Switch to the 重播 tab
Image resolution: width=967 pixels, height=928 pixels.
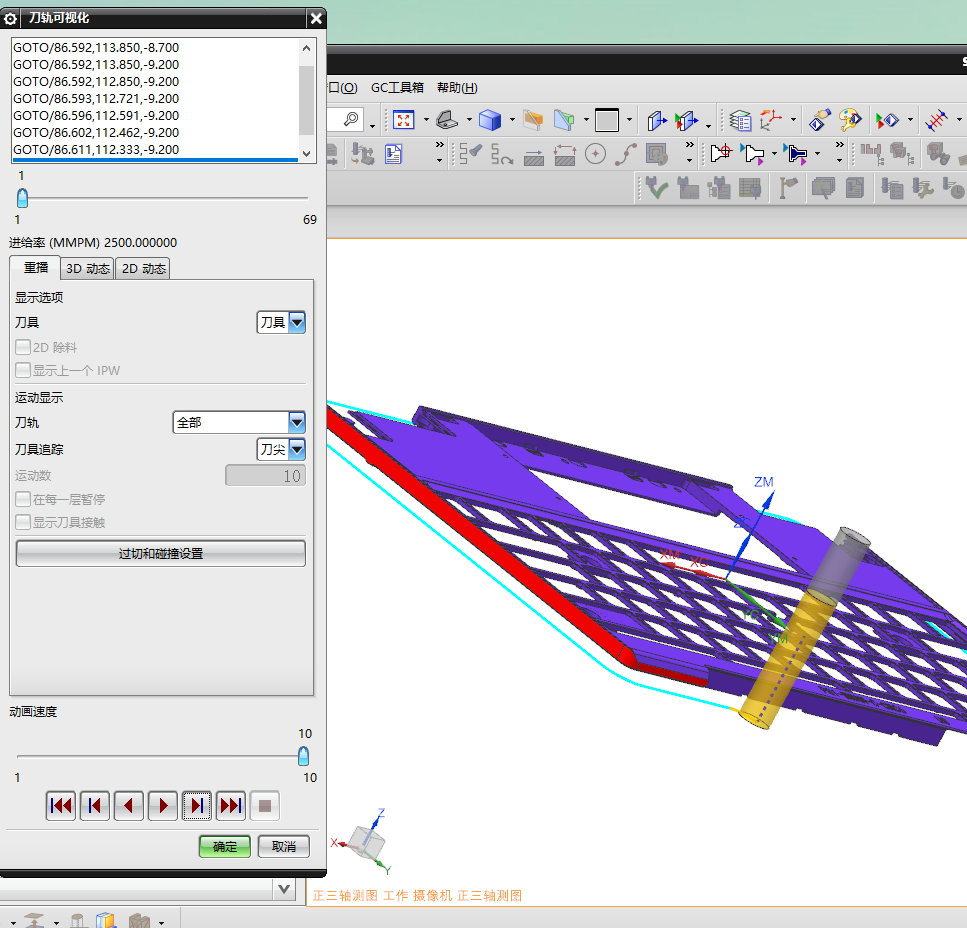click(x=35, y=268)
